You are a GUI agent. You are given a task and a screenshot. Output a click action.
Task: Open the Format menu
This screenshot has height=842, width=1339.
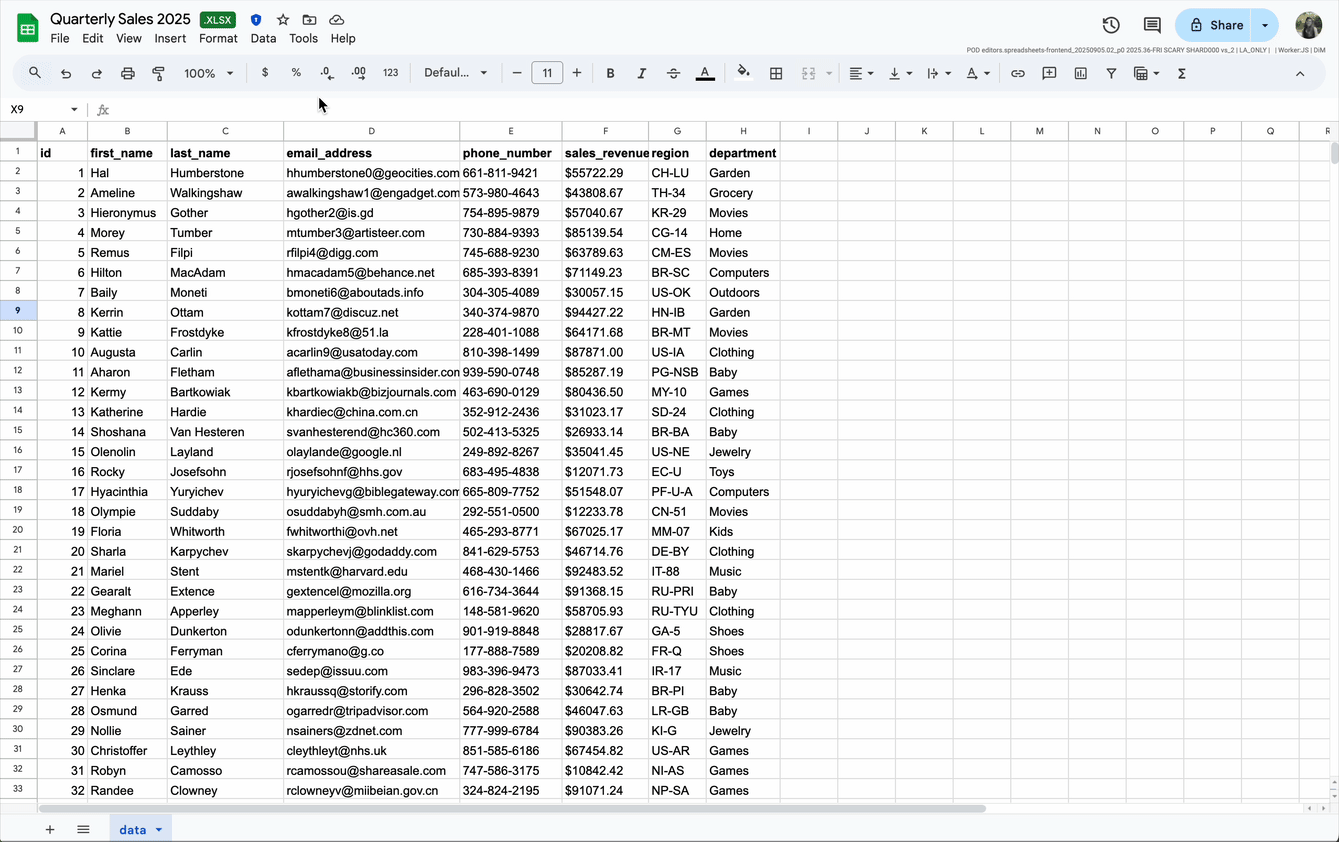[x=218, y=38]
